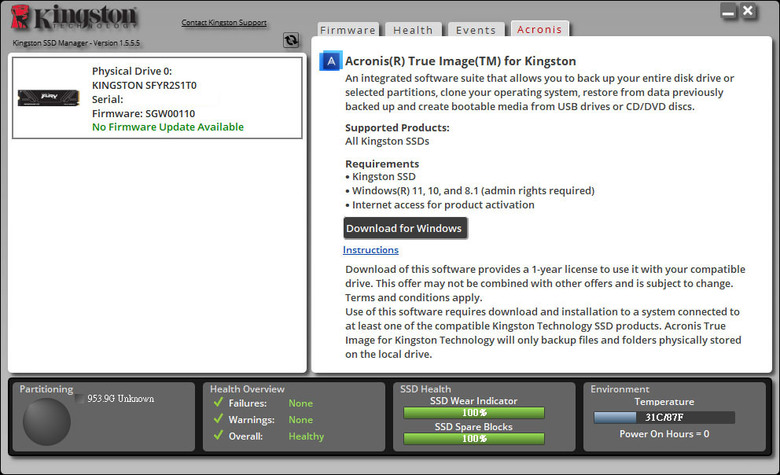Switch to the Firmware tab
The height and width of the screenshot is (475, 780).
point(348,30)
